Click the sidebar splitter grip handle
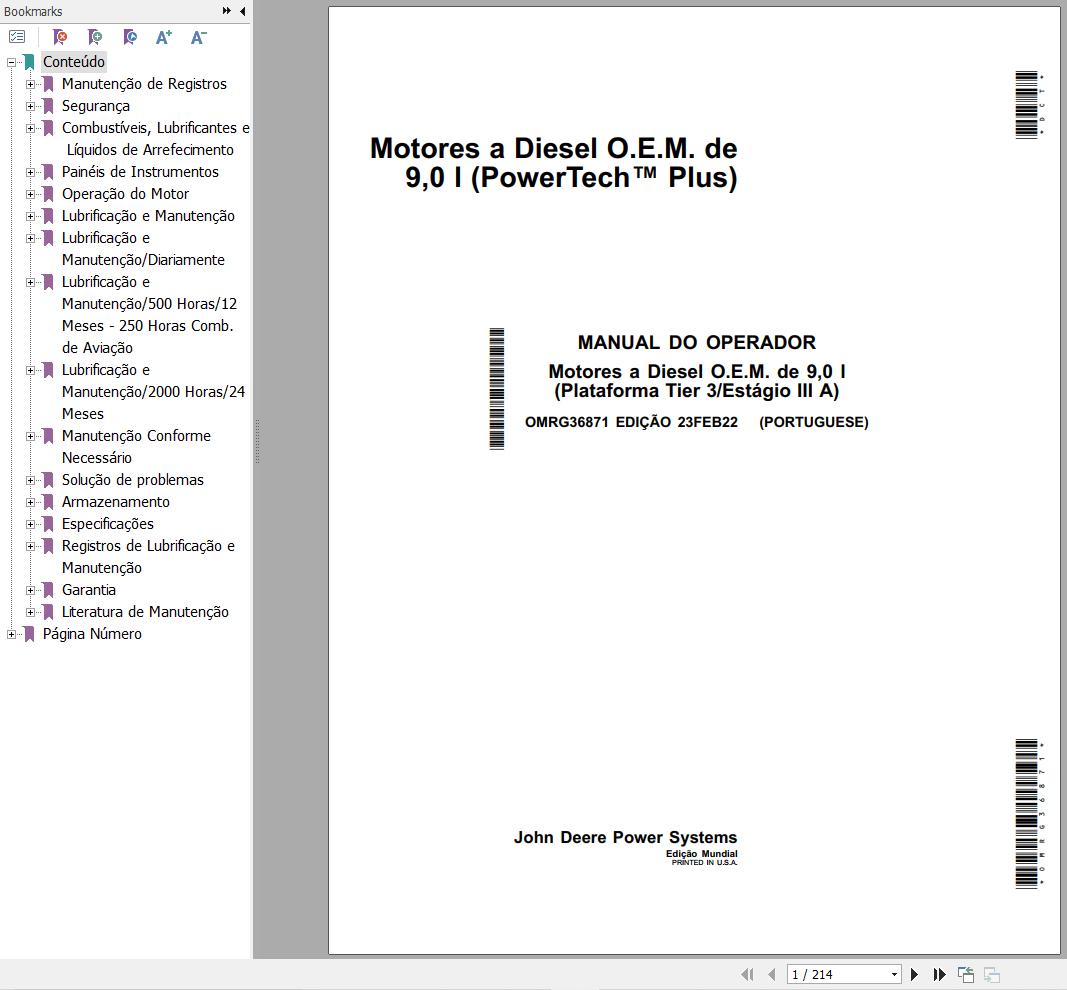 tap(257, 442)
